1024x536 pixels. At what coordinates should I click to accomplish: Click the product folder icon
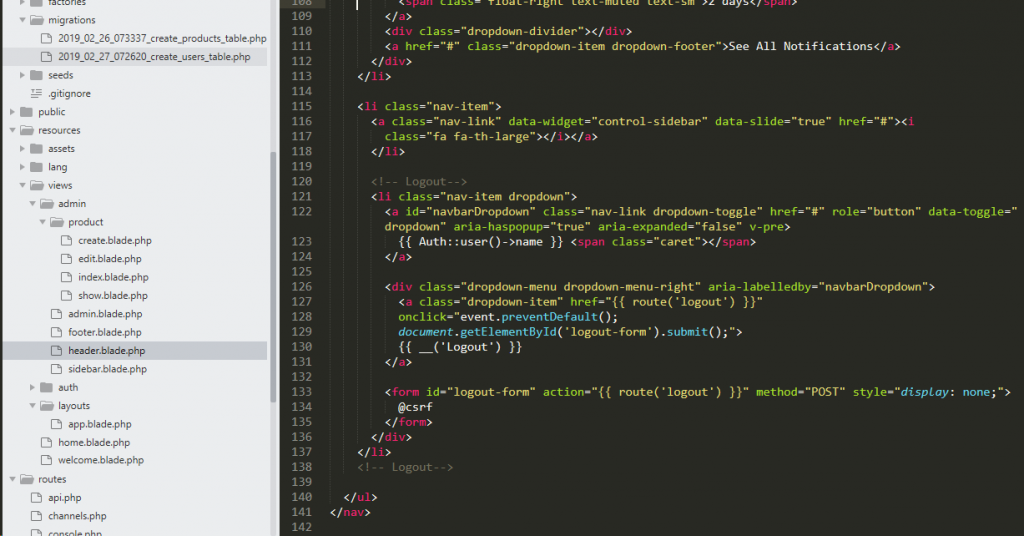(57, 222)
